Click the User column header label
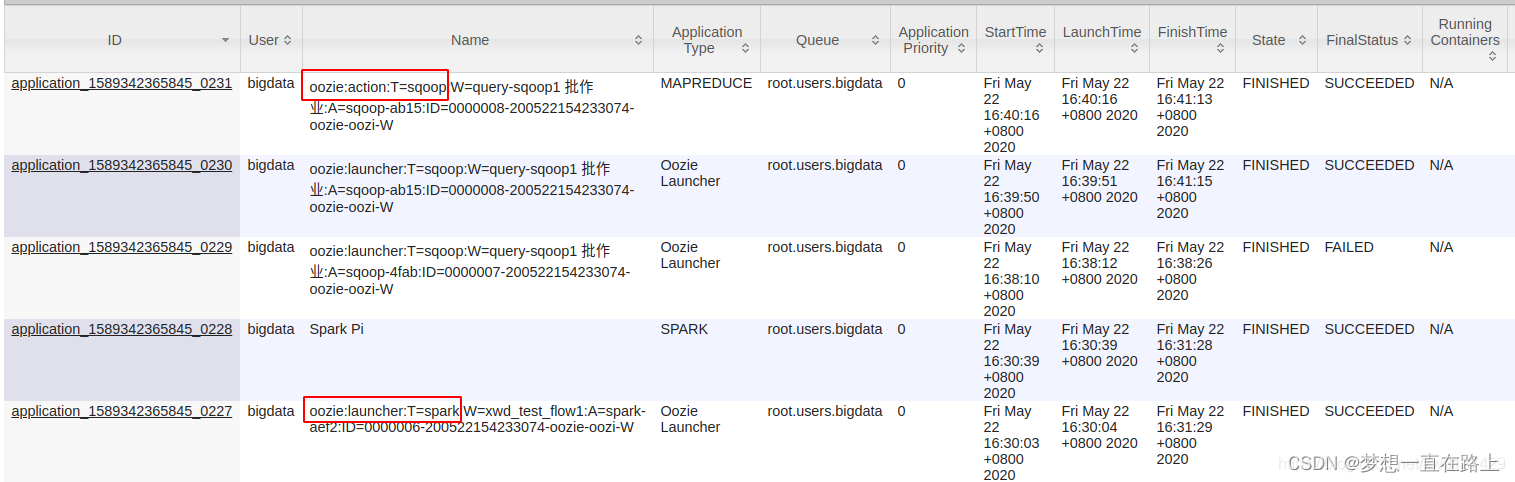Screen dimensions: 1515x482 pos(264,40)
